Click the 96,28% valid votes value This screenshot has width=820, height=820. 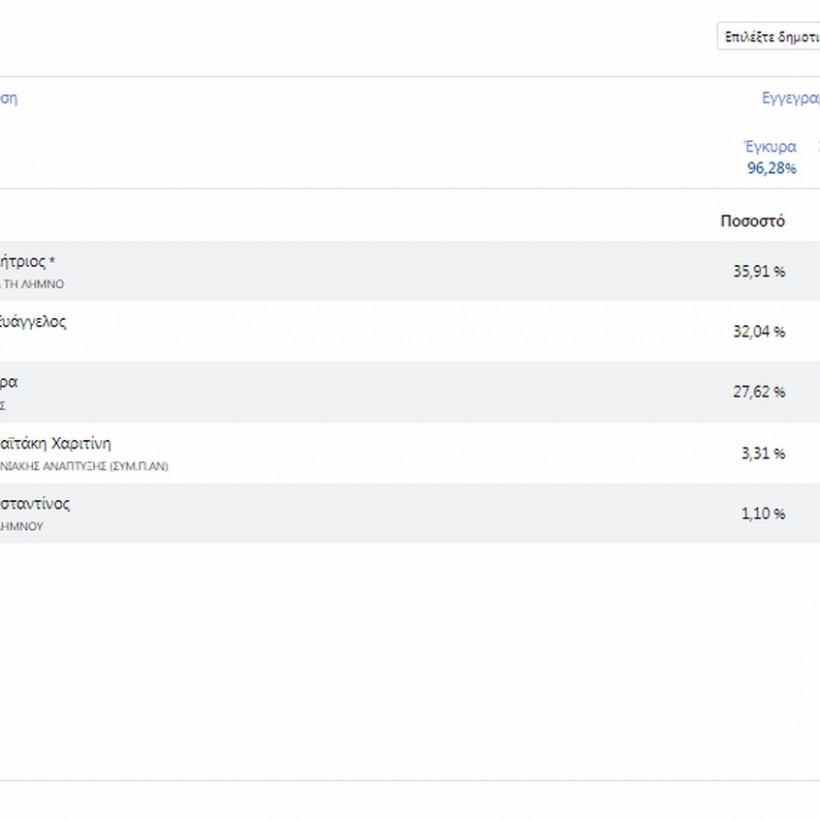coord(771,168)
